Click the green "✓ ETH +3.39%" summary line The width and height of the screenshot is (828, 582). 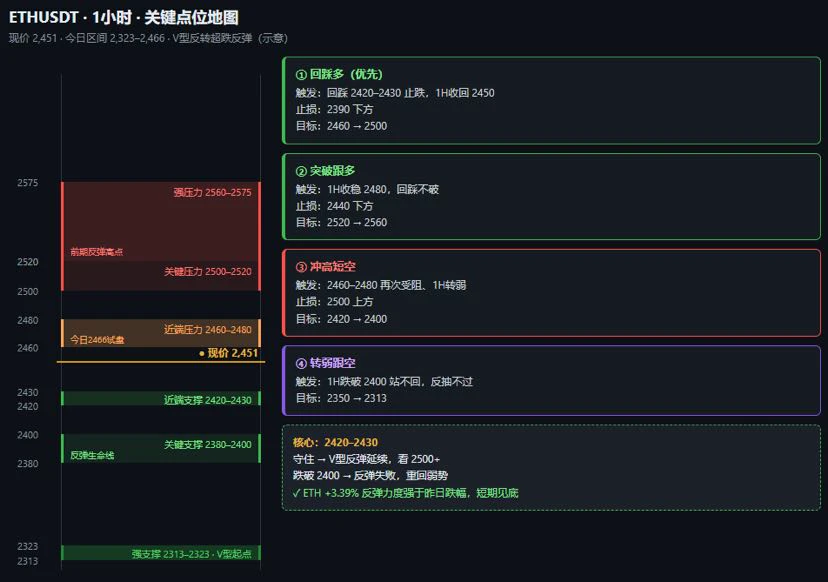(x=406, y=493)
